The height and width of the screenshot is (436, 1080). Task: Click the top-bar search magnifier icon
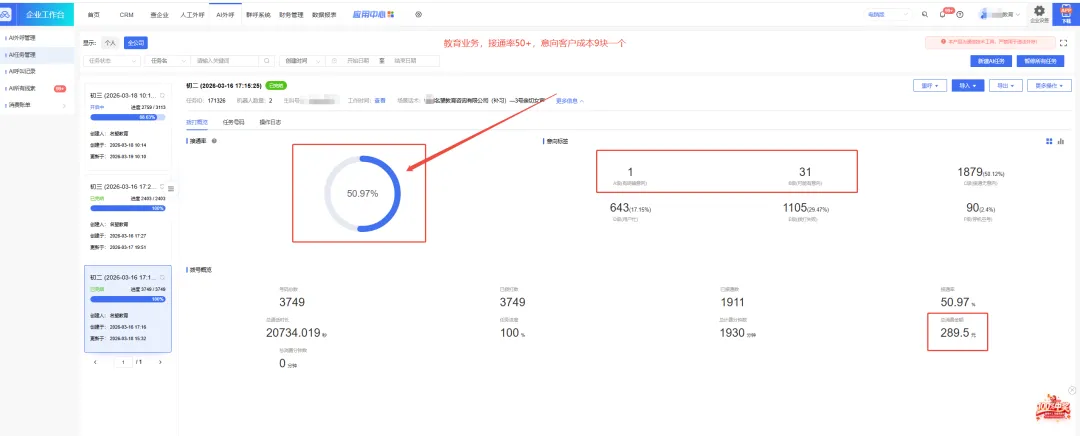coord(924,14)
